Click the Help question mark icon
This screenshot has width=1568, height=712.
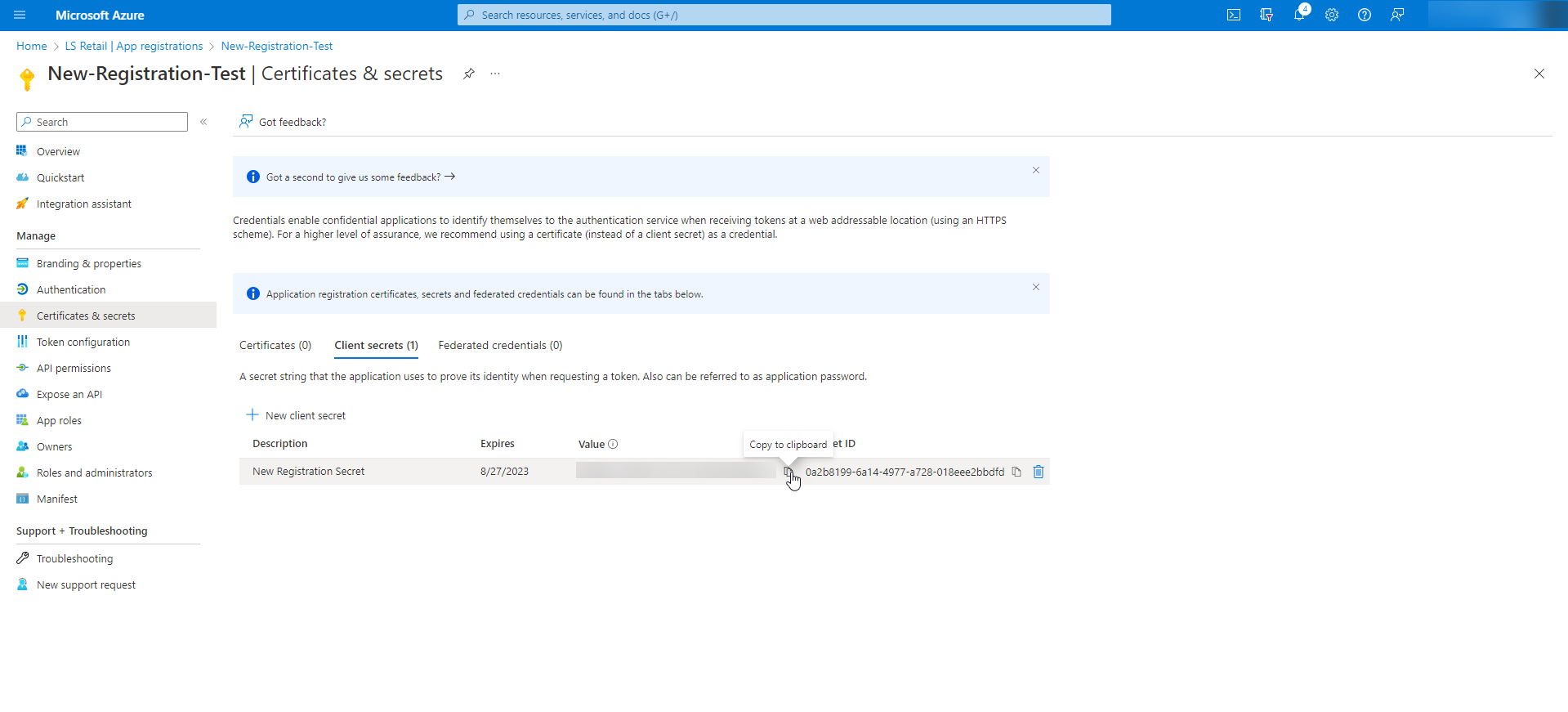1365,15
